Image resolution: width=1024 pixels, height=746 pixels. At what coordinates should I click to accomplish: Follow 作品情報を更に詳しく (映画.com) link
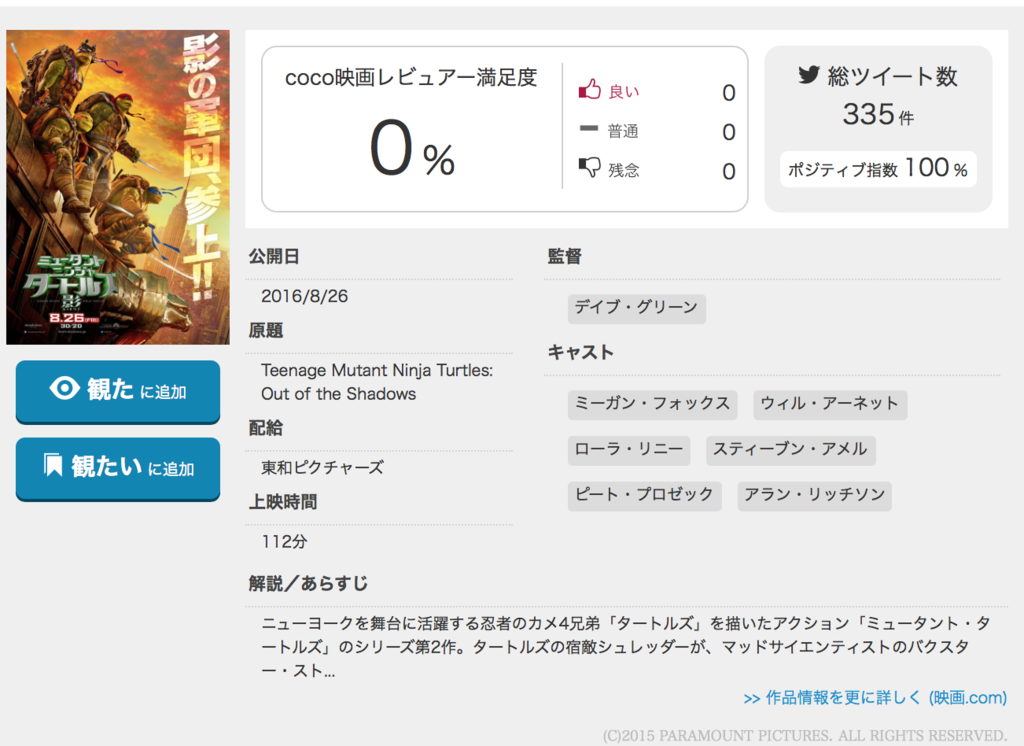pyautogui.click(x=875, y=698)
